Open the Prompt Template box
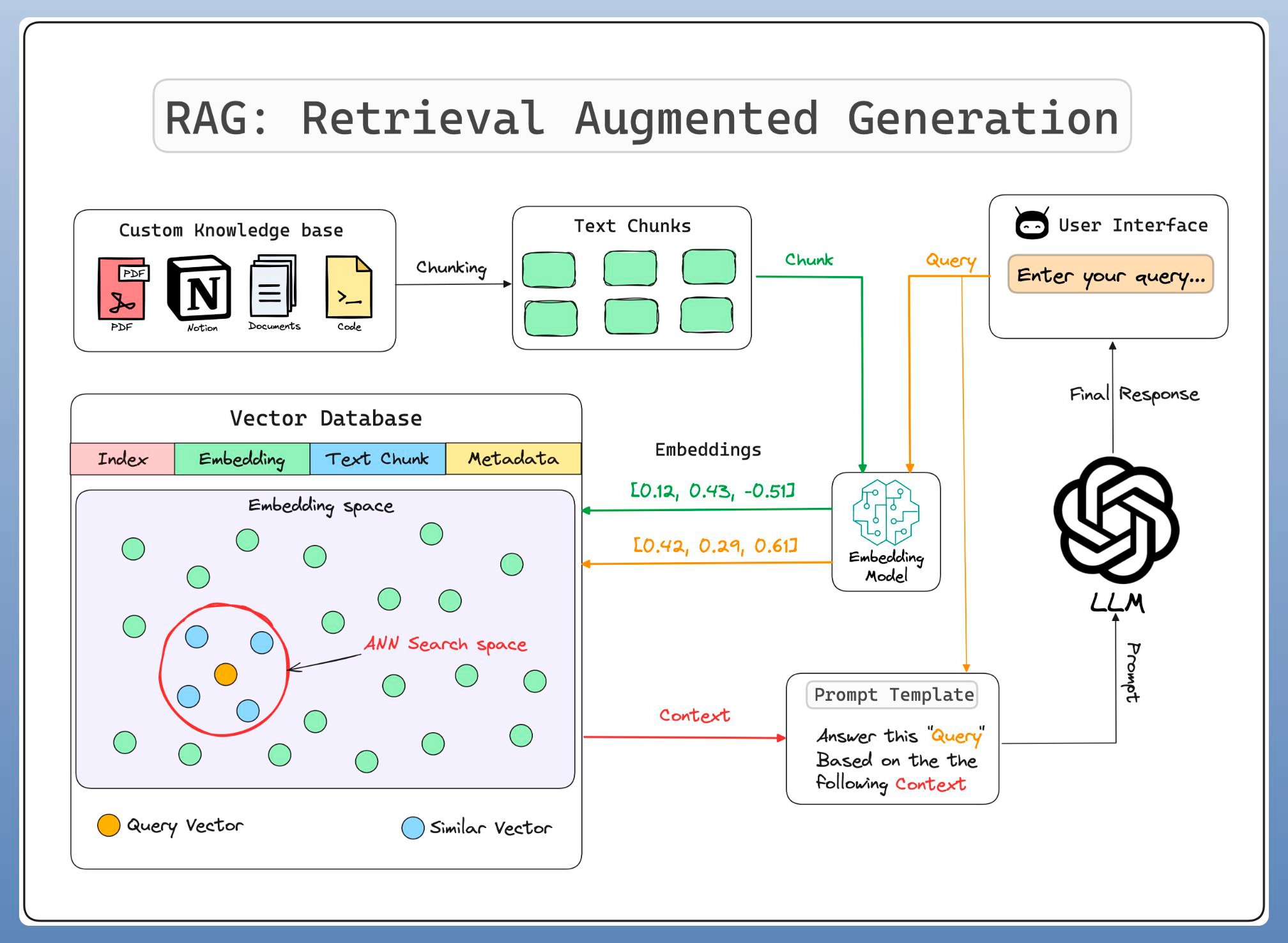 (893, 694)
